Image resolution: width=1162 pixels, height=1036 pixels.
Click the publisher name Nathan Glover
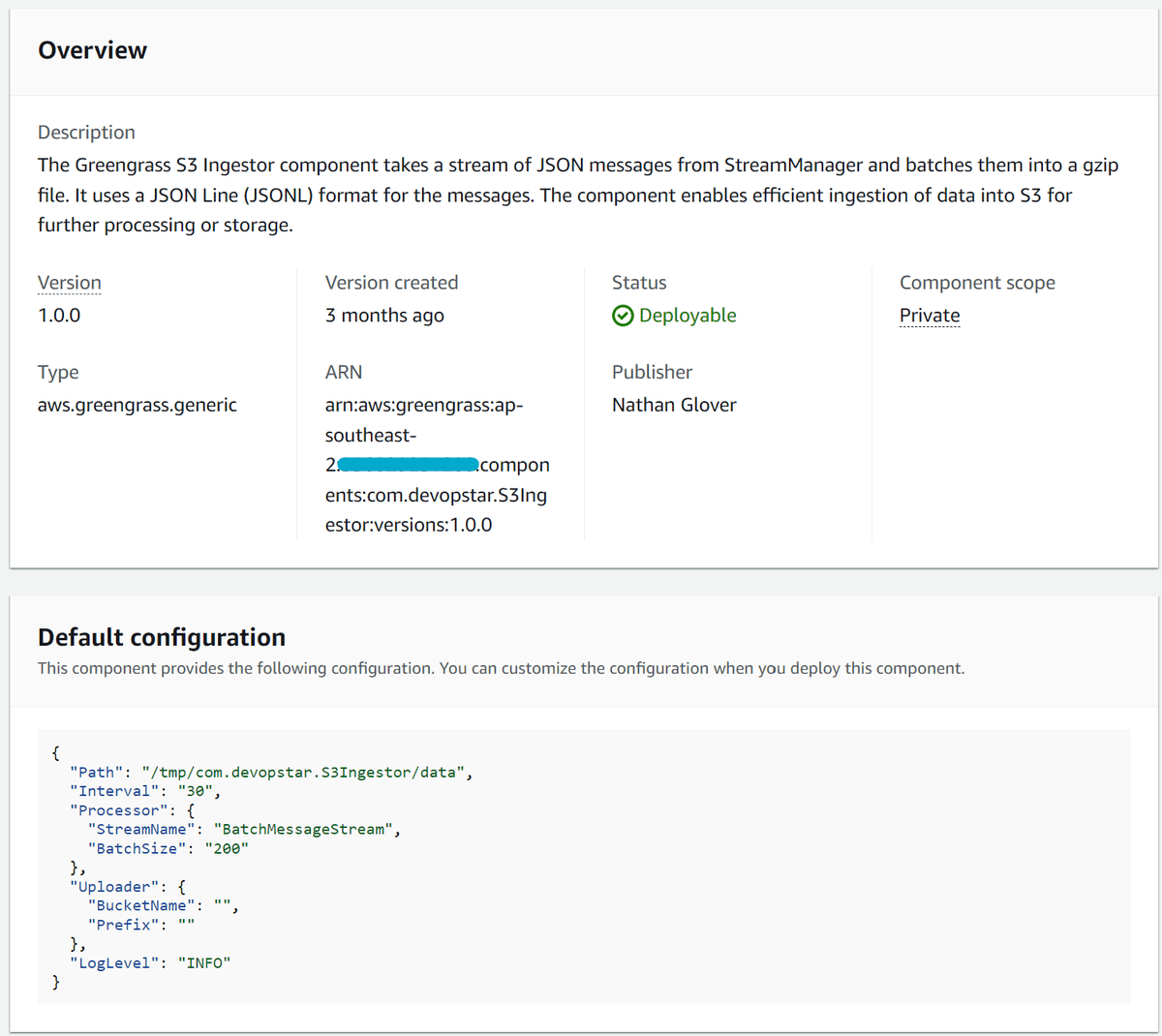pos(674,404)
